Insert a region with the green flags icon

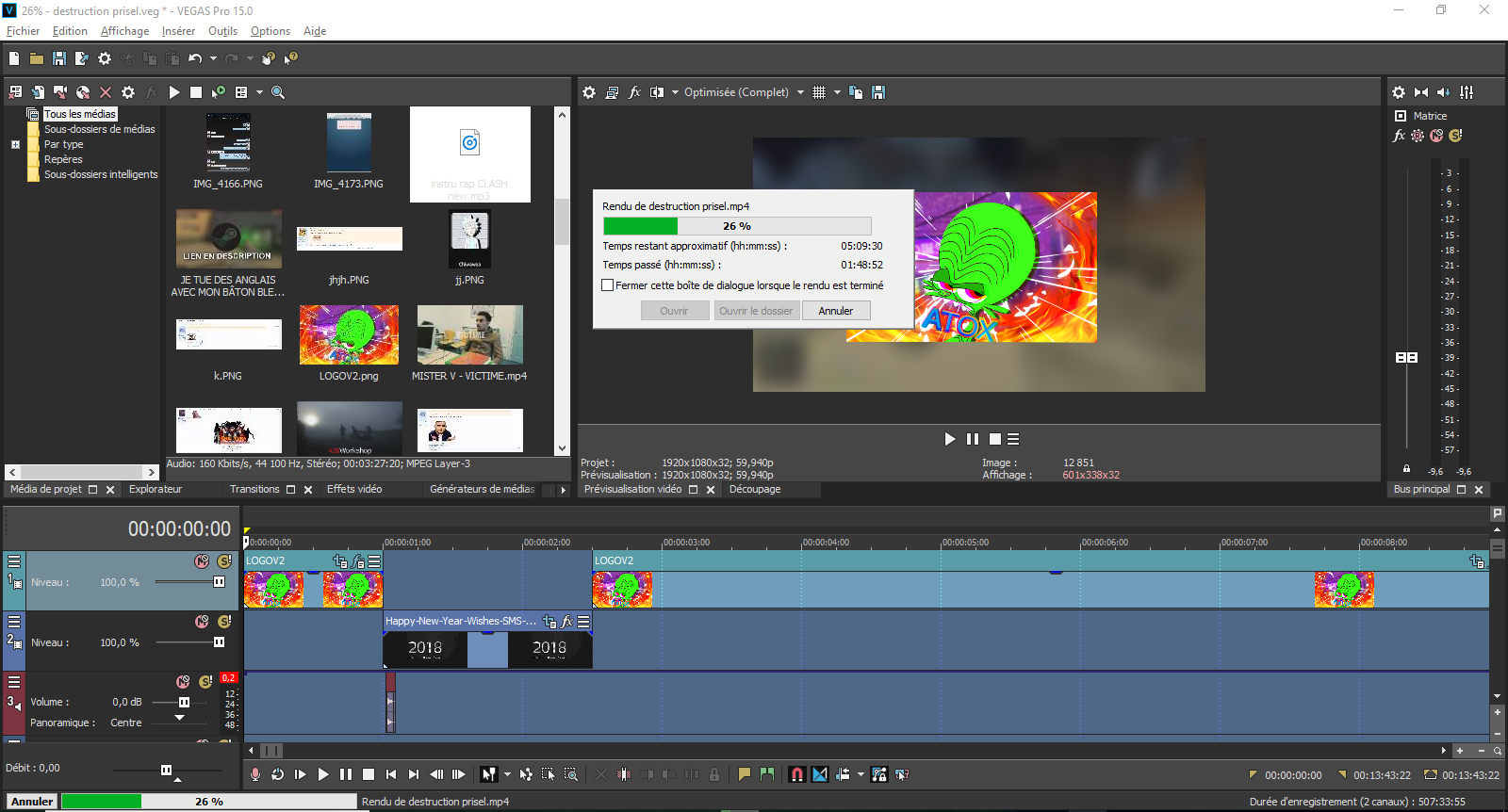pyautogui.click(x=767, y=774)
